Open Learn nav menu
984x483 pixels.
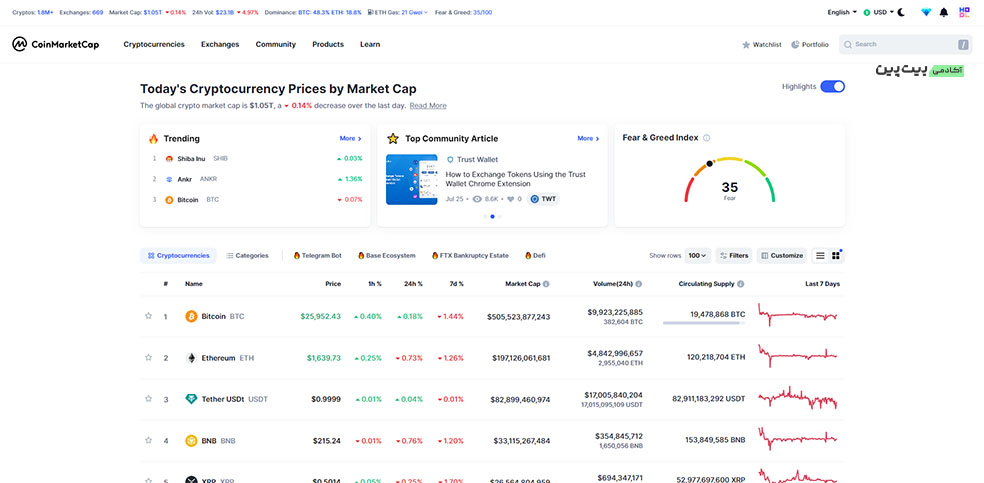coord(370,44)
